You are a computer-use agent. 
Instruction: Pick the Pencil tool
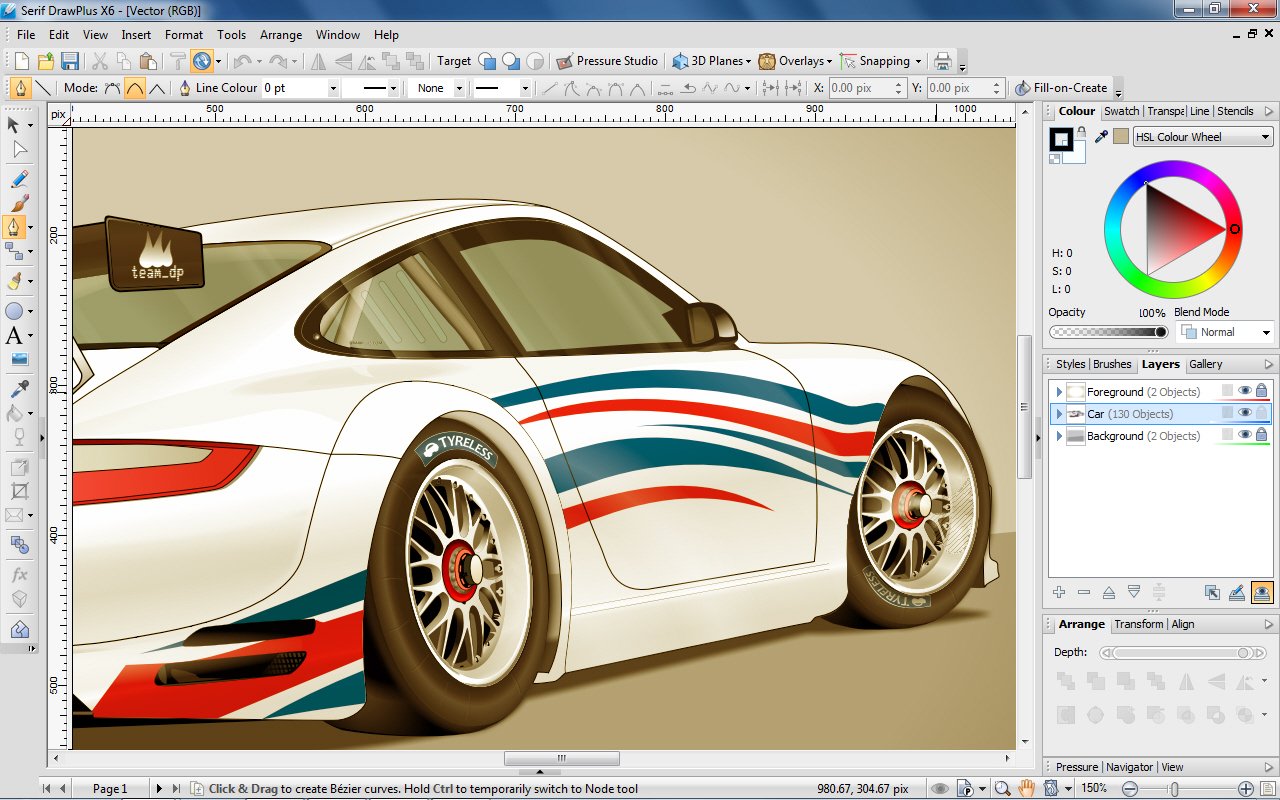pos(18,179)
